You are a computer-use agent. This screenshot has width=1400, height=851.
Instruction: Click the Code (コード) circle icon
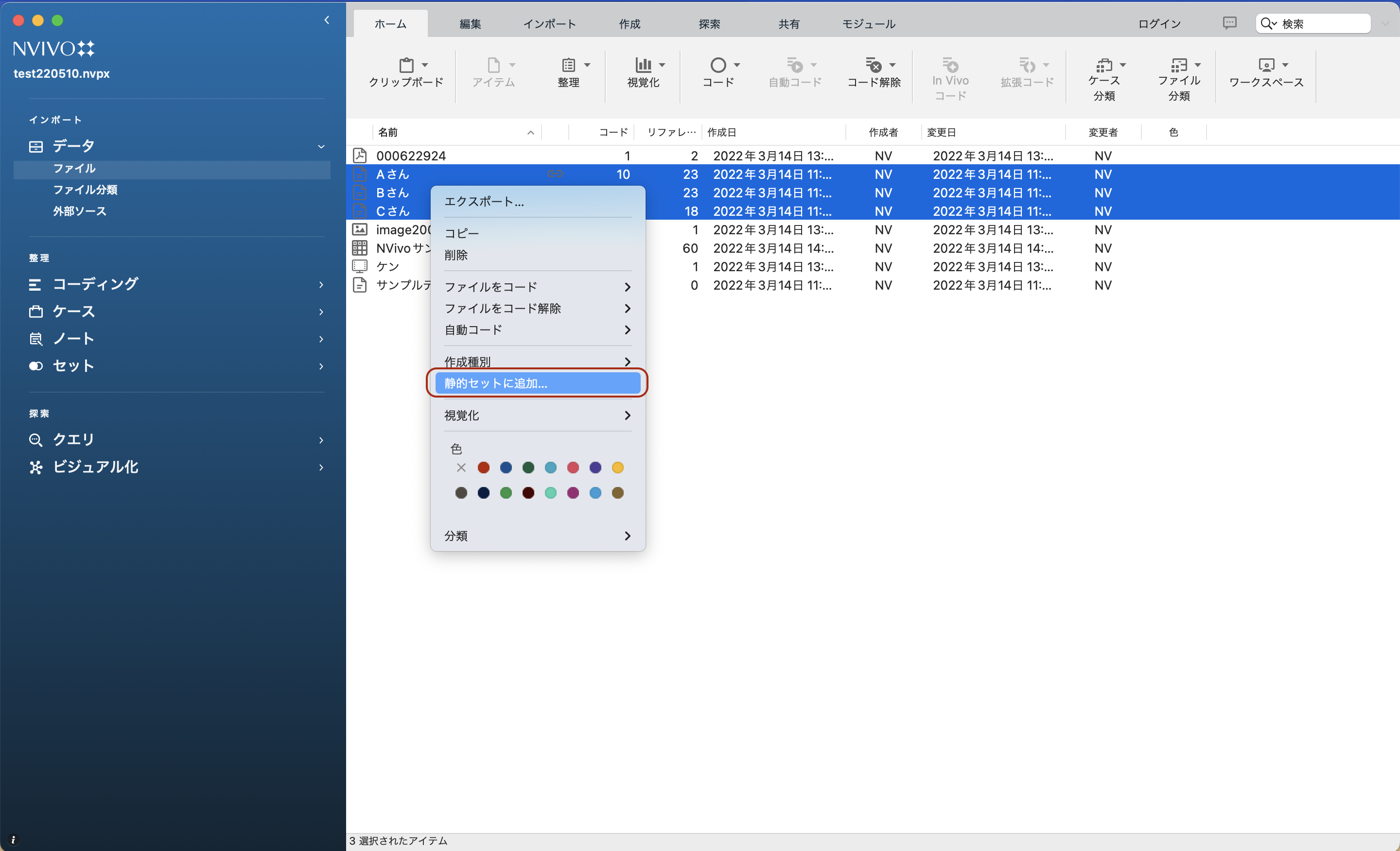[718, 65]
